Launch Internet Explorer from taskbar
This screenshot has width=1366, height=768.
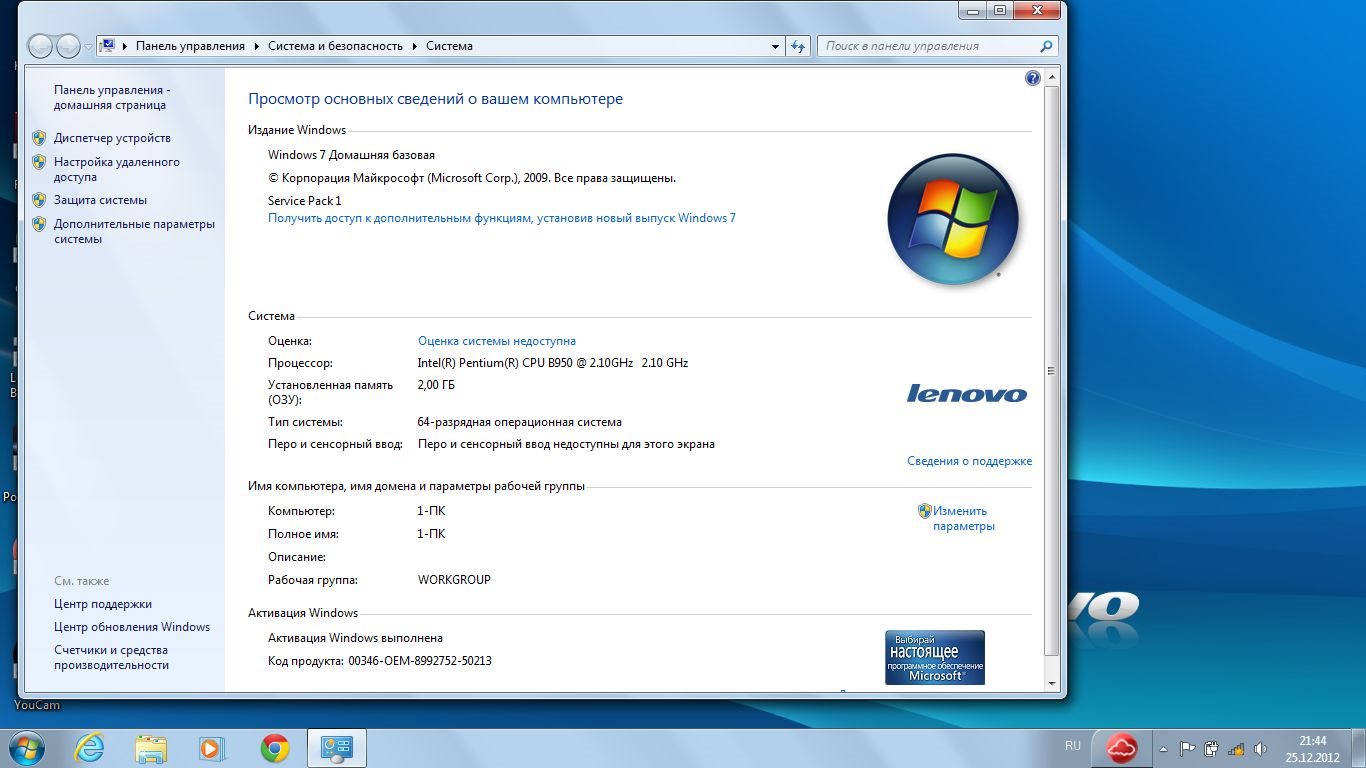(90, 748)
